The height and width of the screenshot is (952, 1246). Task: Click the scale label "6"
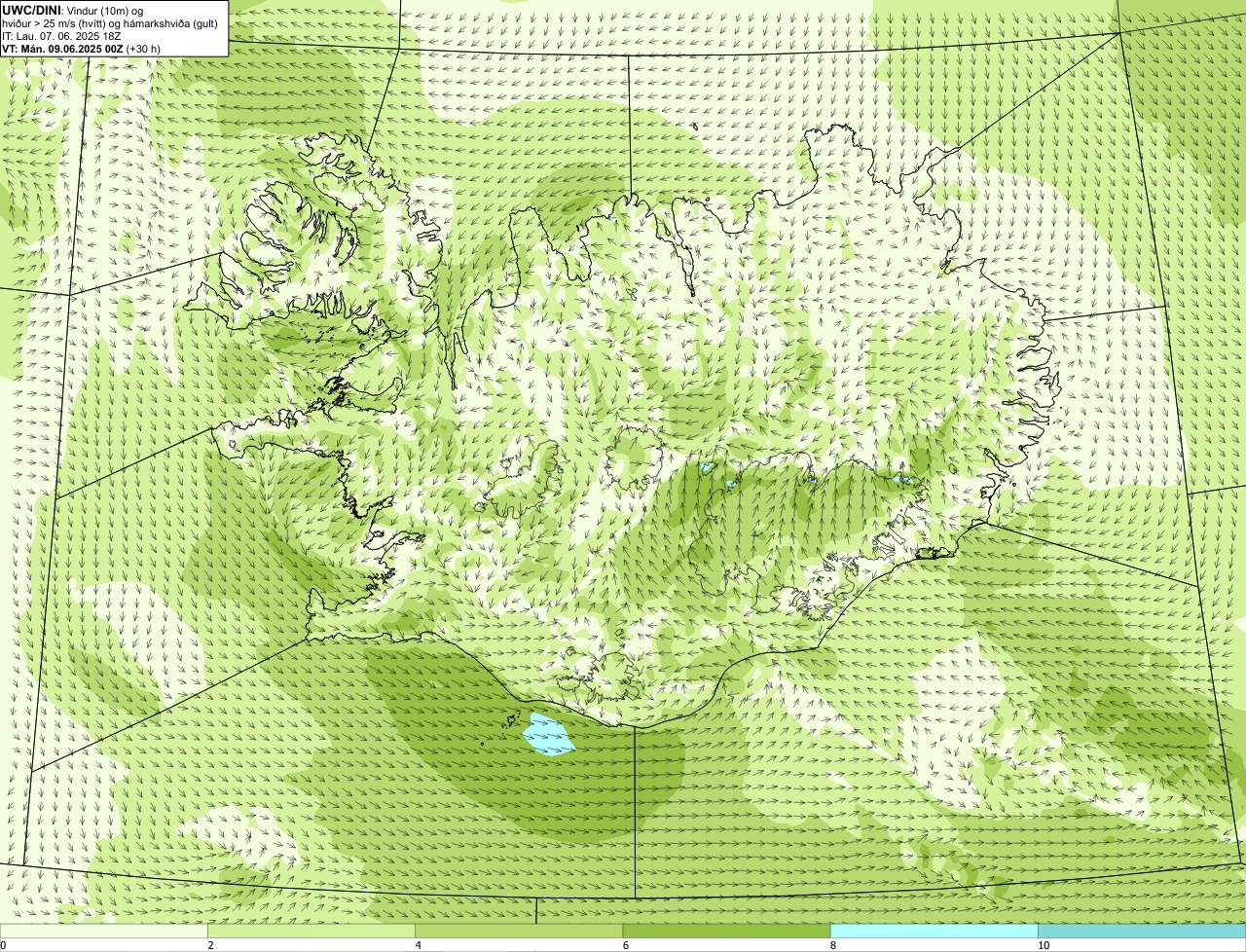tap(625, 945)
